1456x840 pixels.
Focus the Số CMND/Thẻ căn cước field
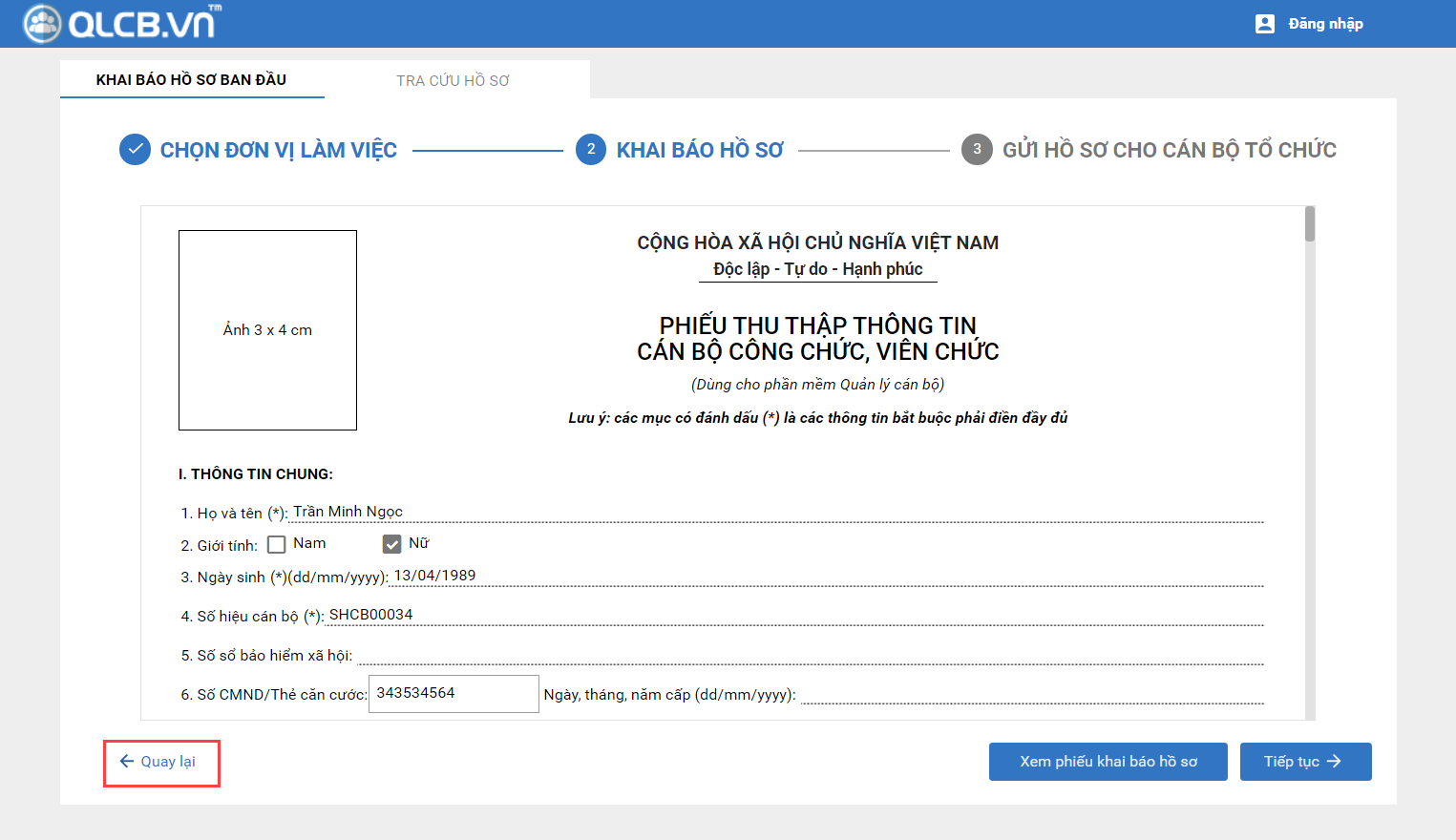point(454,694)
